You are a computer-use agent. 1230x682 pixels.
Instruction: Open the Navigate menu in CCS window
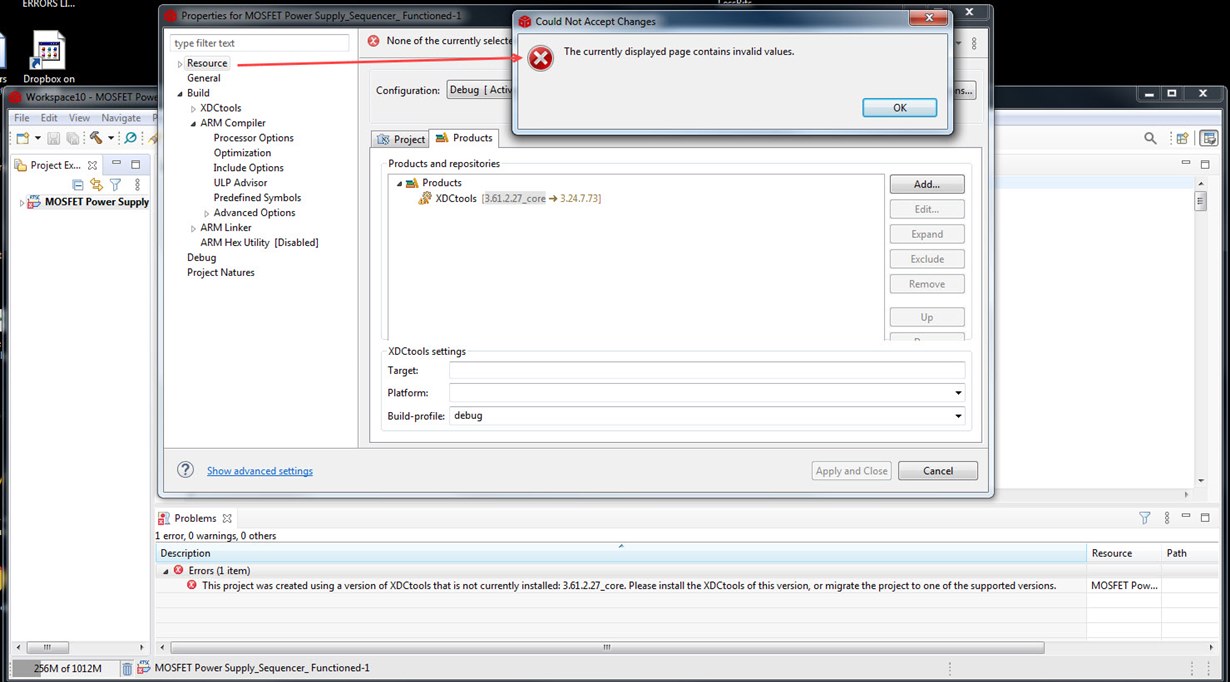click(x=121, y=118)
